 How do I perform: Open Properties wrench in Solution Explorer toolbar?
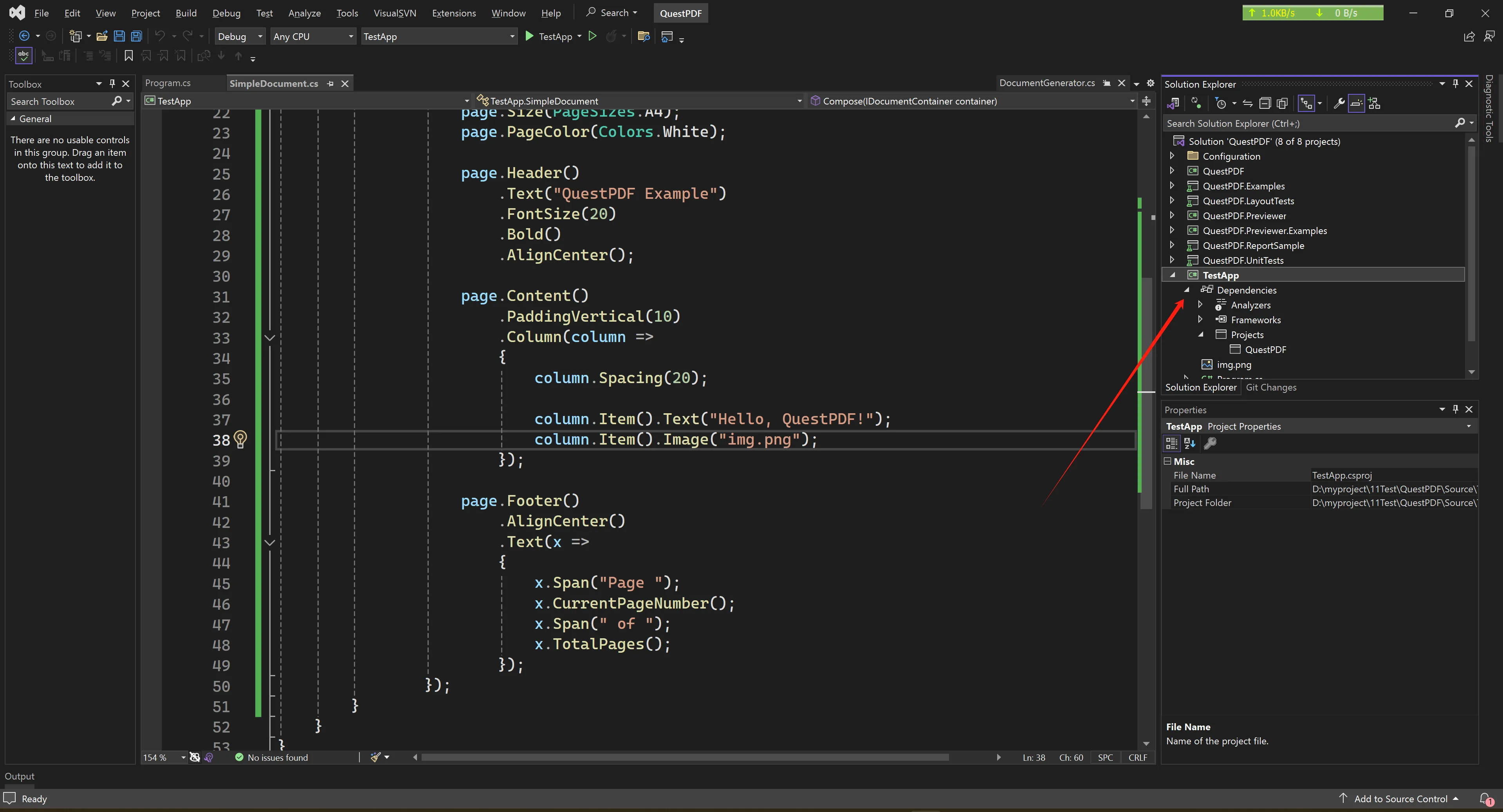pos(1339,104)
